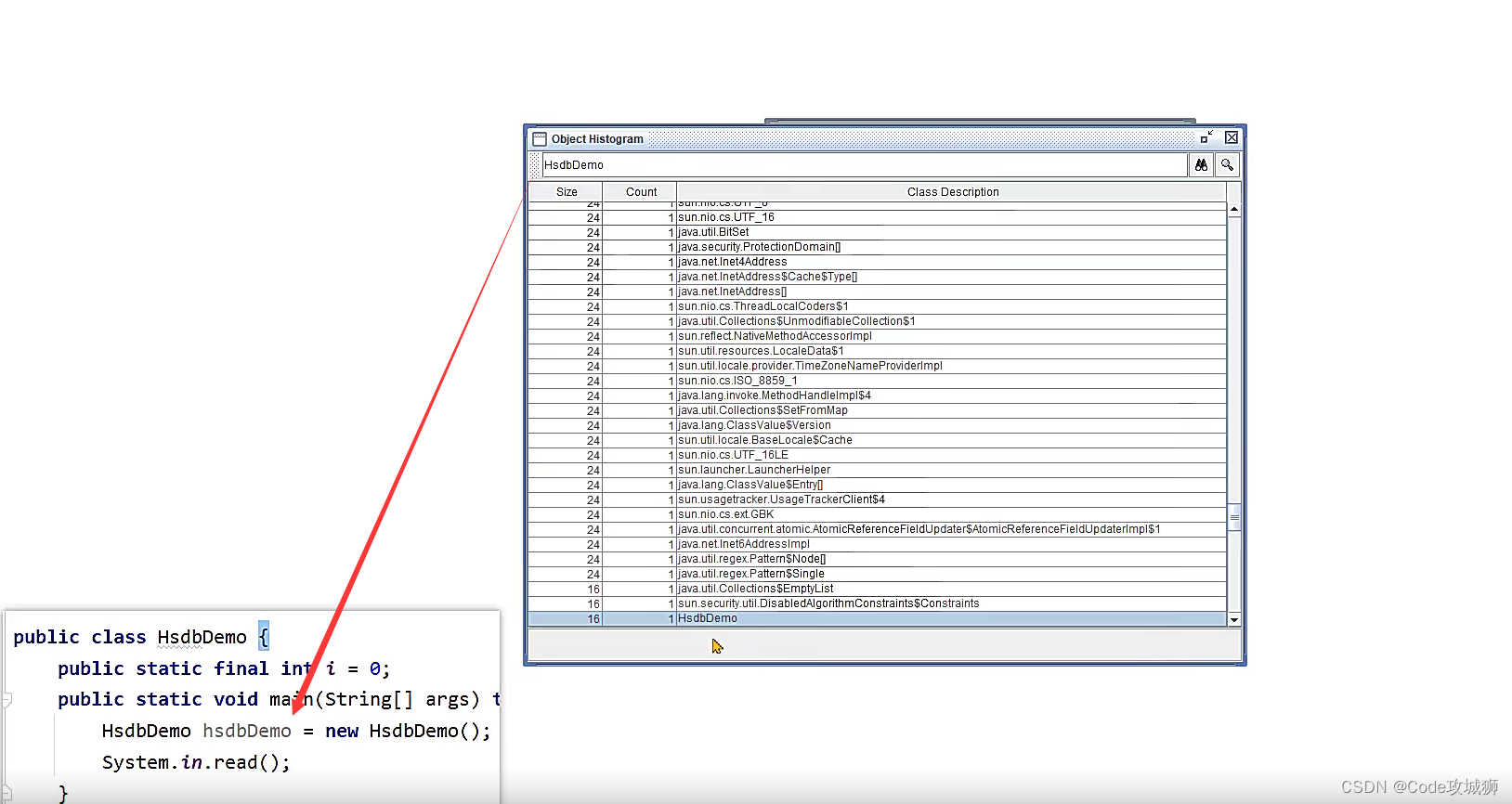Select the Collections$UnmodifiableCollection$1 row

point(878,321)
